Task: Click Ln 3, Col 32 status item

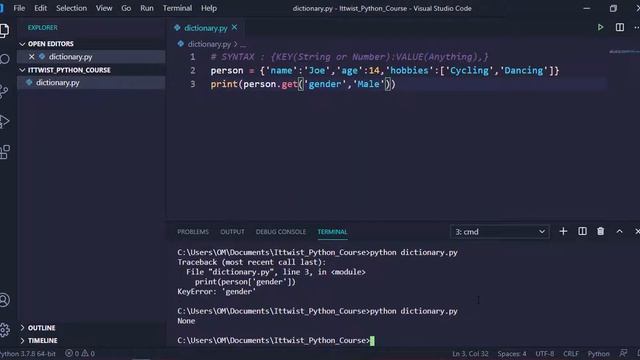Action: pyautogui.click(x=470, y=354)
